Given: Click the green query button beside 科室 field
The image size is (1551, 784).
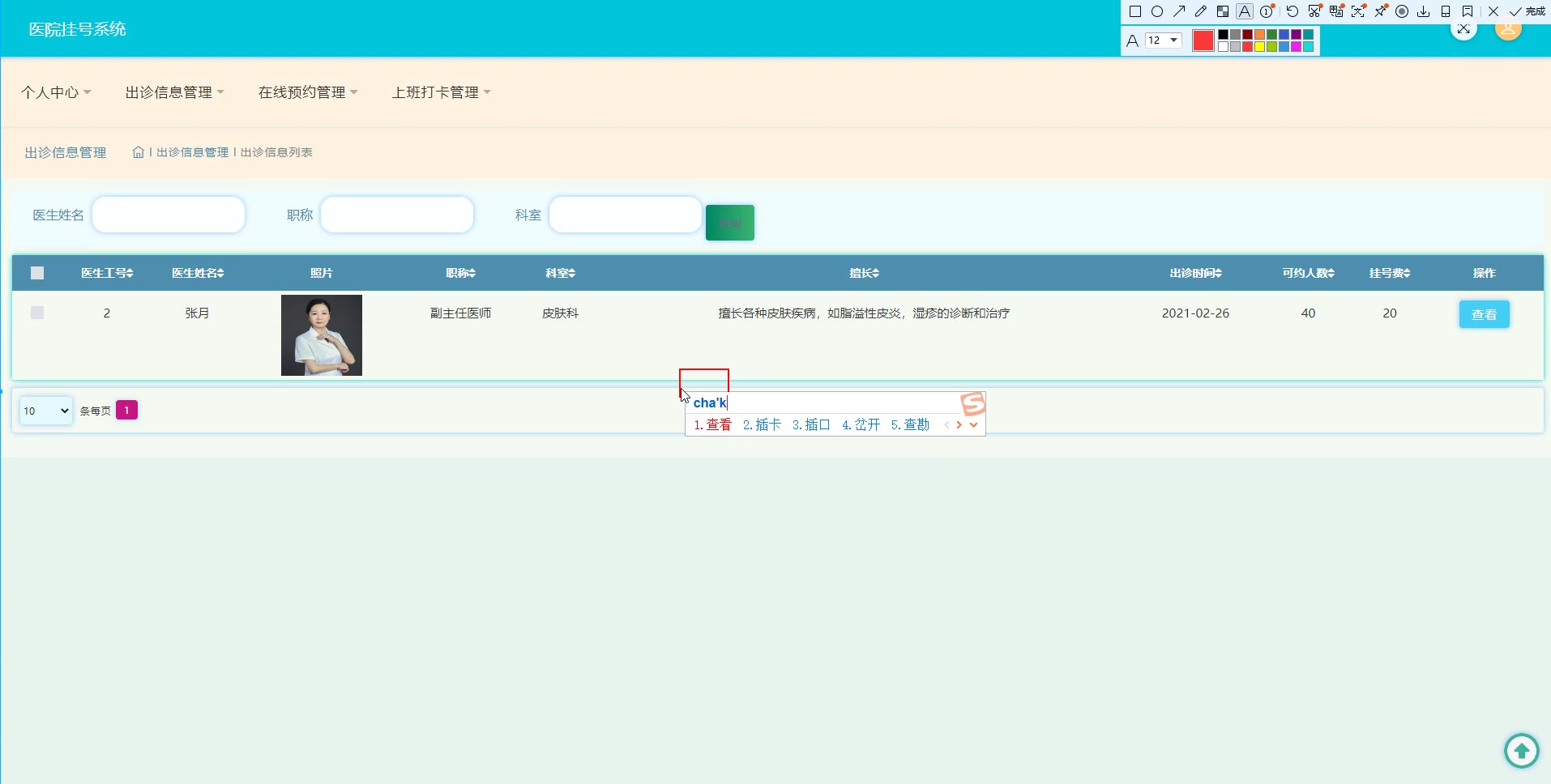Looking at the screenshot, I should [x=730, y=223].
